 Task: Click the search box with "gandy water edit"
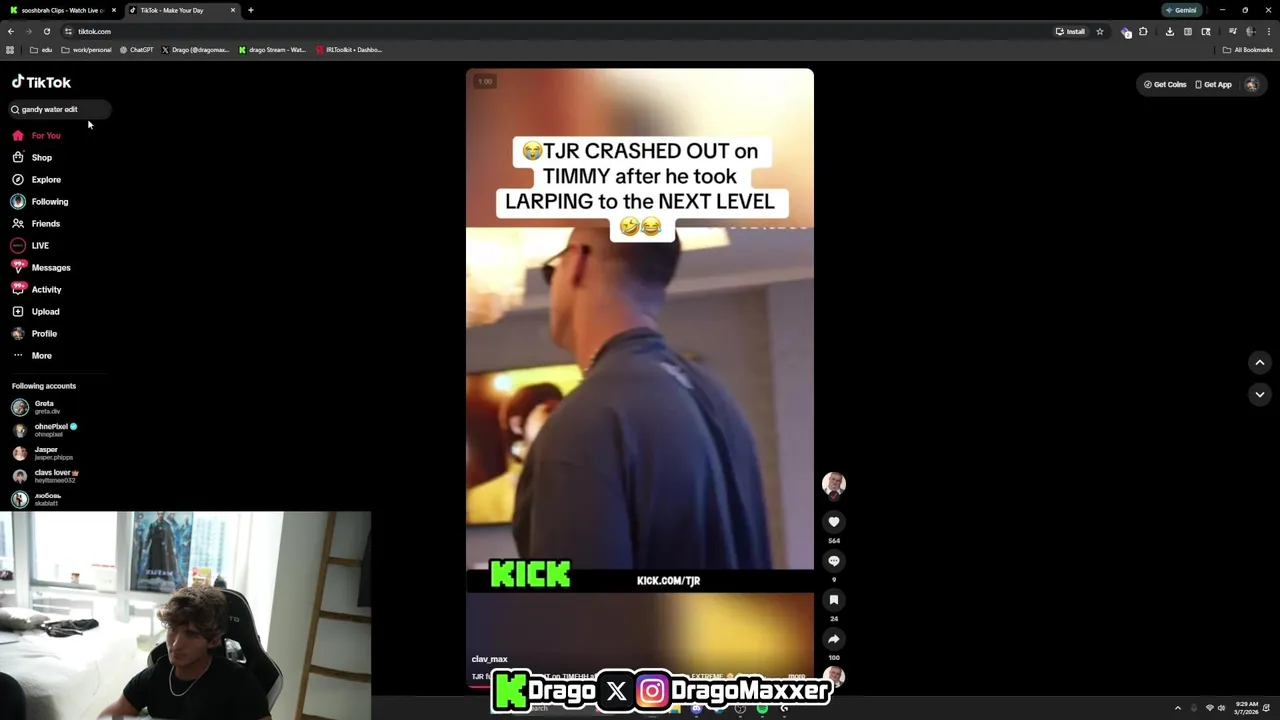(60, 109)
